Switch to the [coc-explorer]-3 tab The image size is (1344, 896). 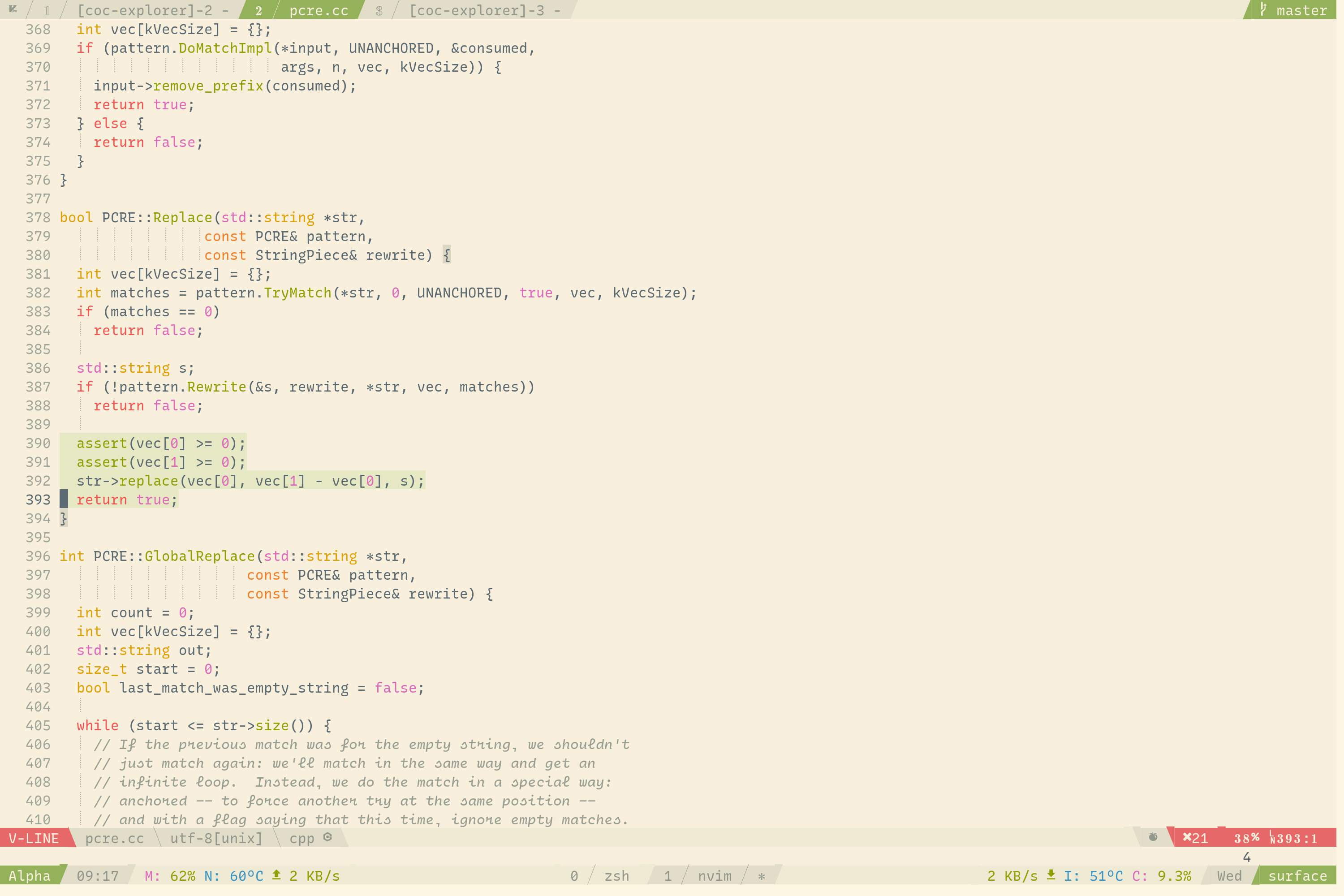(x=478, y=10)
